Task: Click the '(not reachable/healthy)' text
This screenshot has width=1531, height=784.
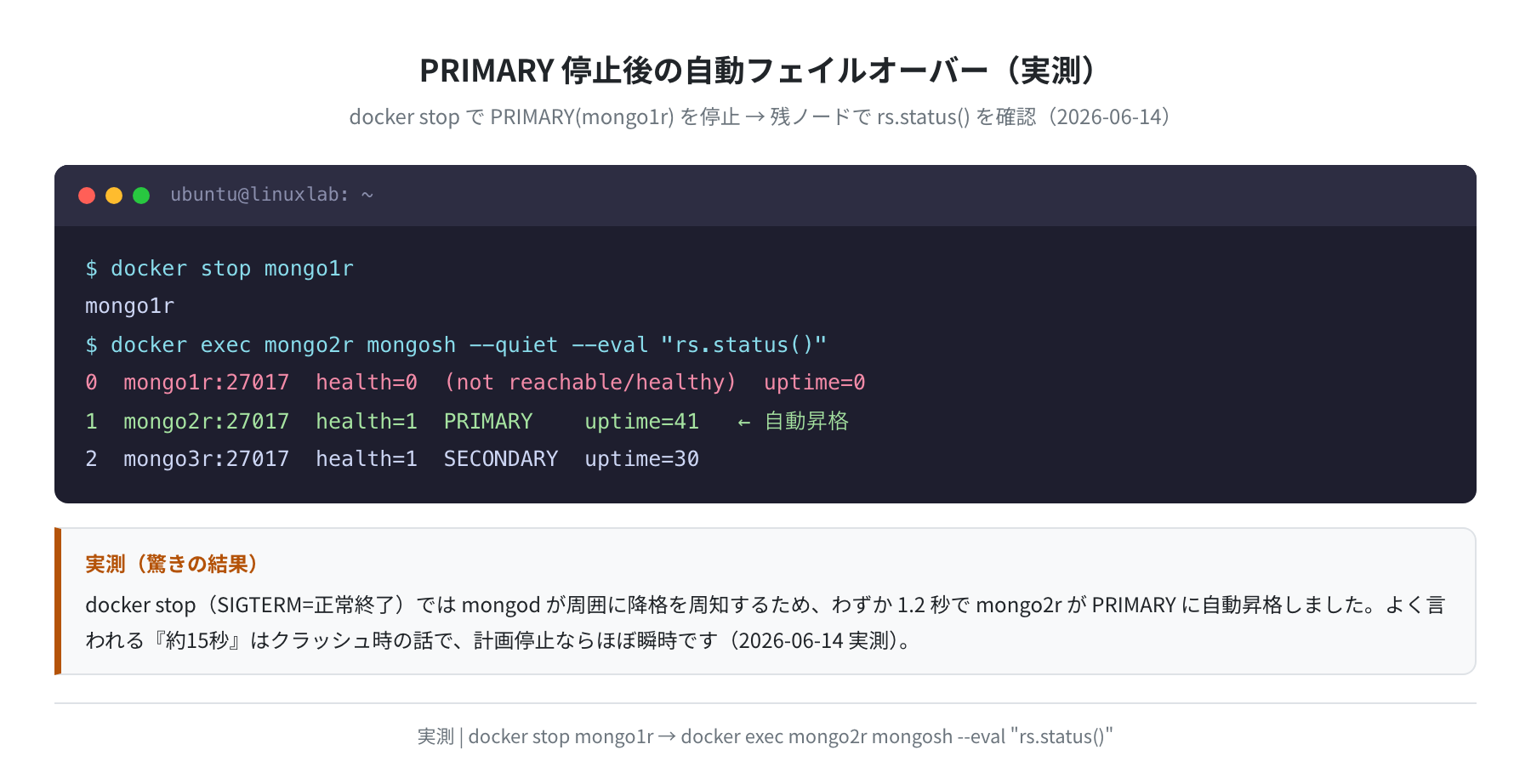Action: (x=590, y=383)
